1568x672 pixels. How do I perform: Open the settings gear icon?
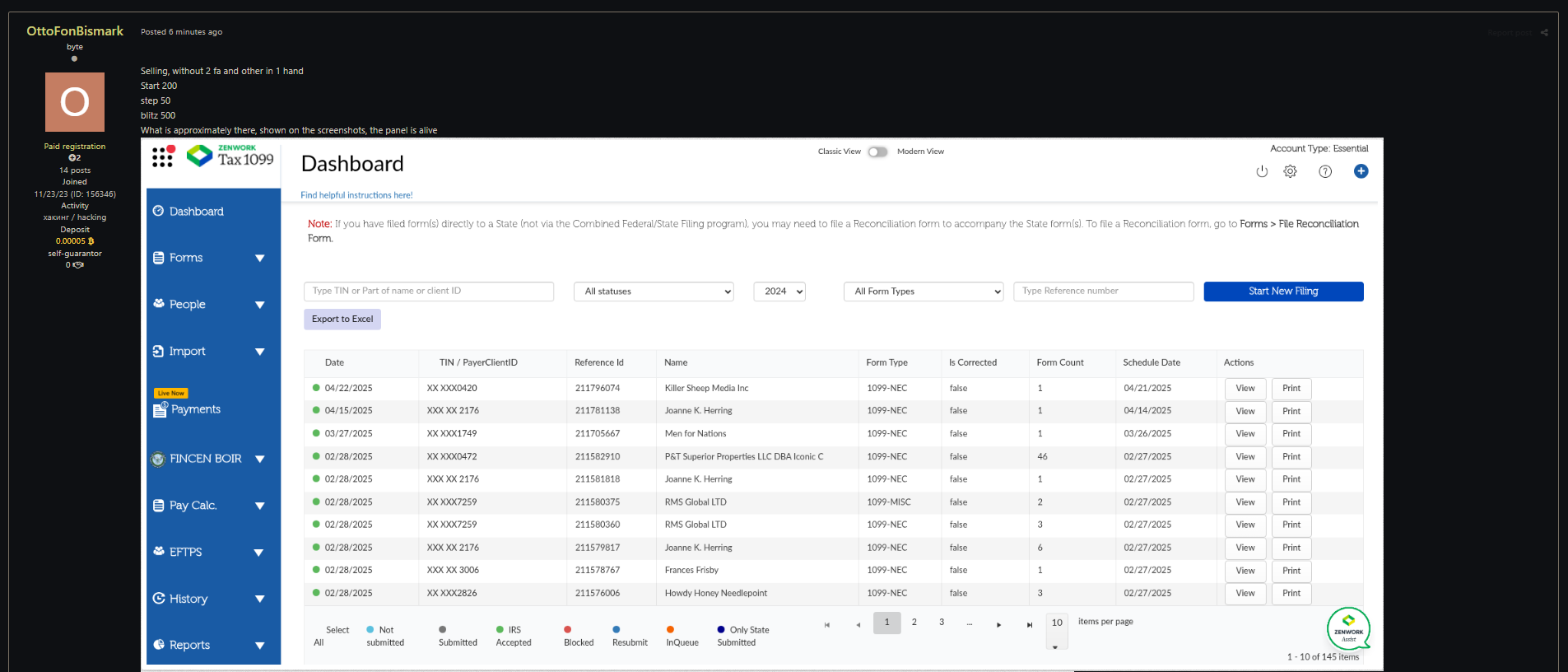point(1290,171)
